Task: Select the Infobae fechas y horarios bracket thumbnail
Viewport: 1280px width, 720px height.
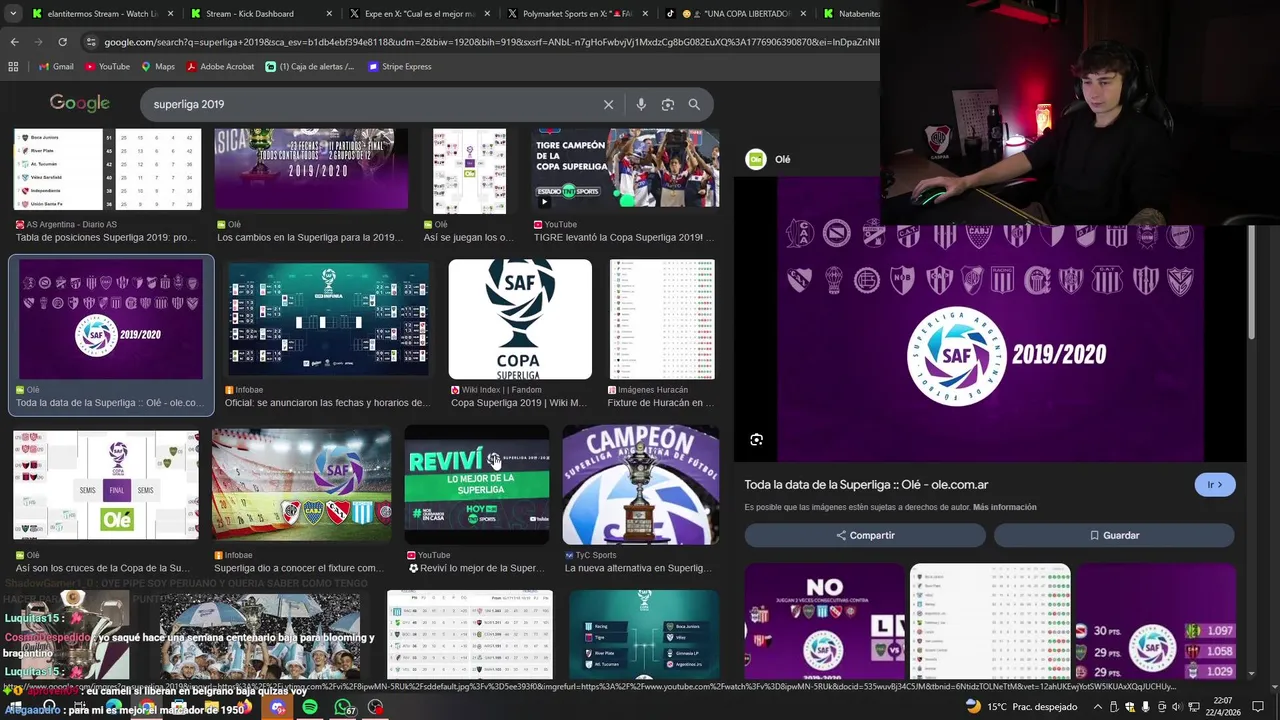Action: pos(328,318)
